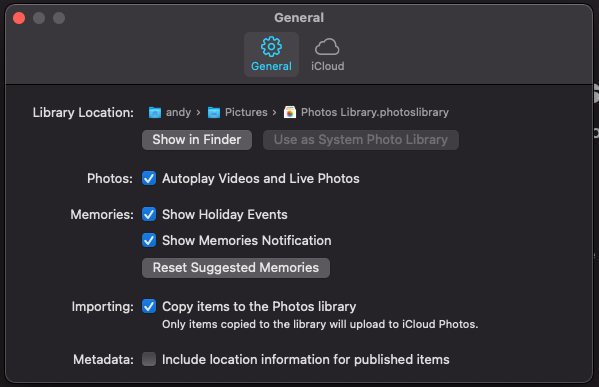Image resolution: width=599 pixels, height=387 pixels.
Task: Click the Photos Library colorful icon
Action: coord(290,112)
